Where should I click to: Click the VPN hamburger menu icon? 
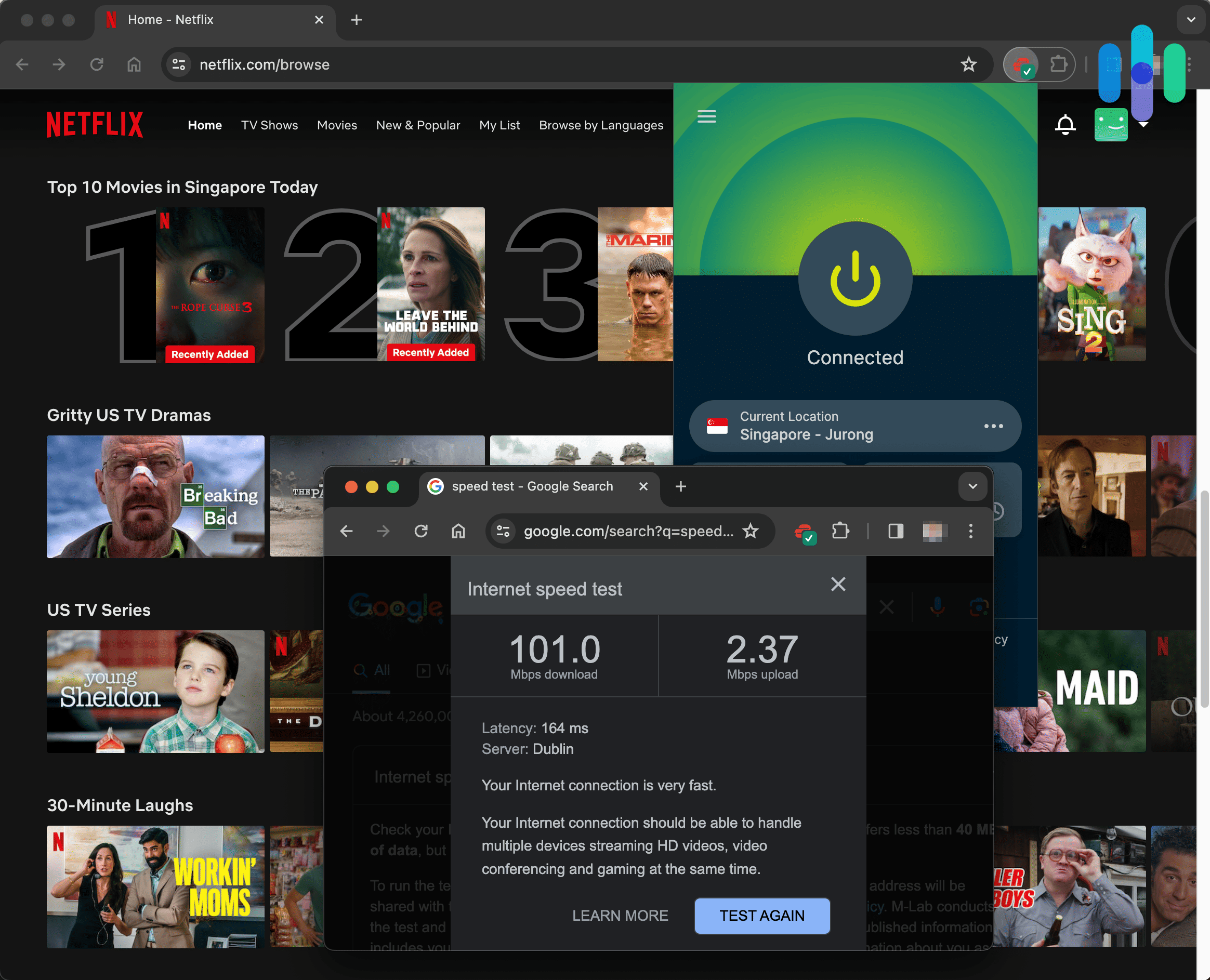tap(707, 116)
